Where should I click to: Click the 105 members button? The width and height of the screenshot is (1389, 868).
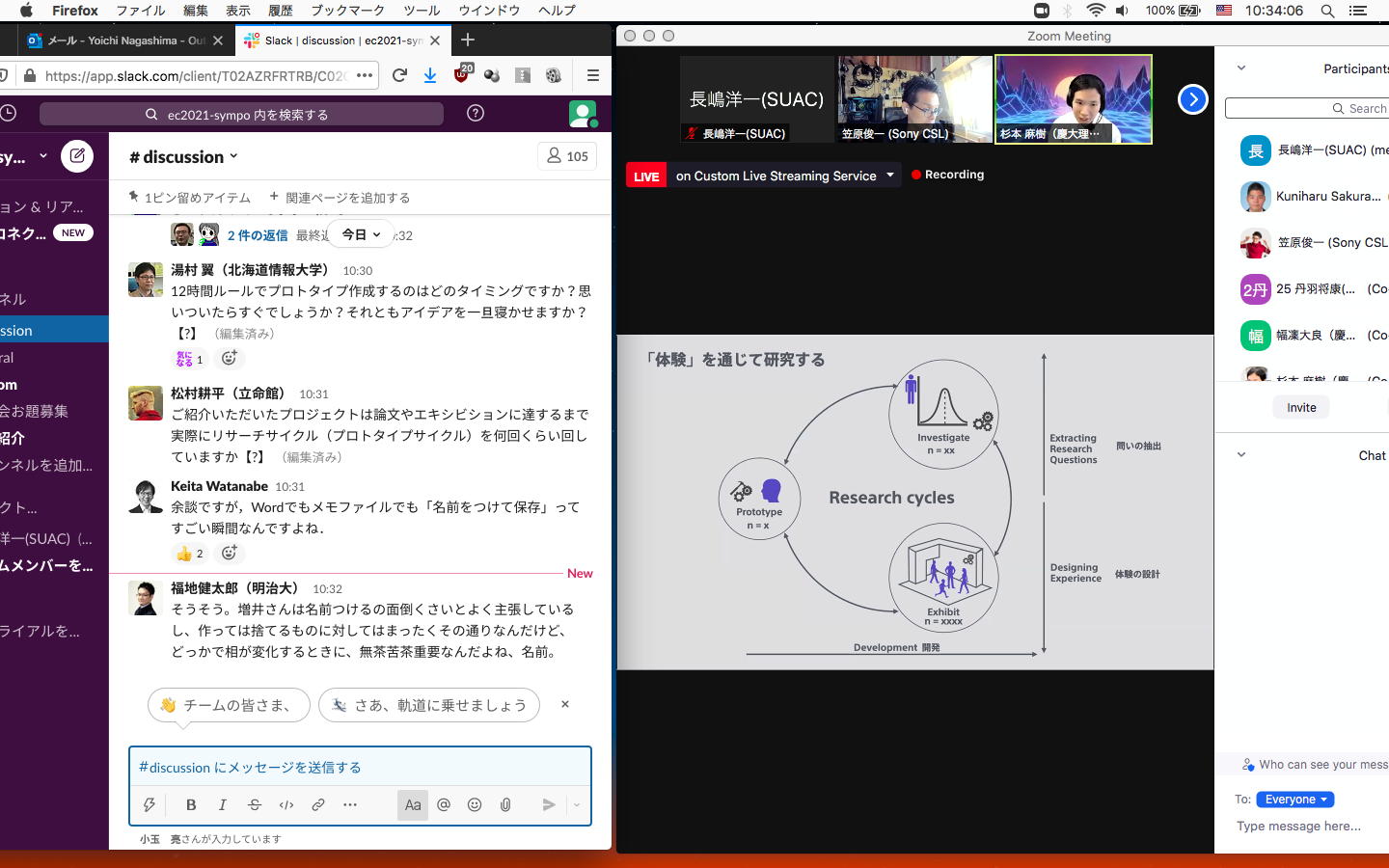(x=567, y=156)
